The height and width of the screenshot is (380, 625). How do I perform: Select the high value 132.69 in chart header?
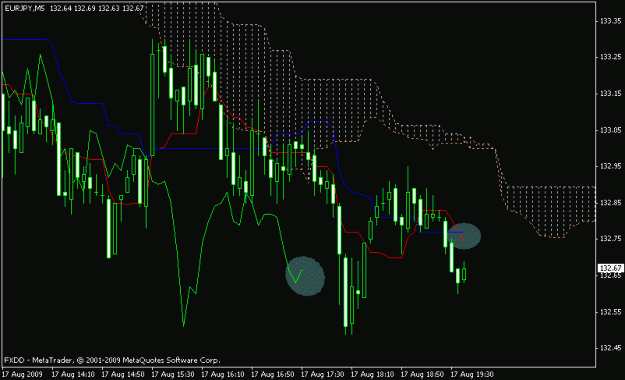[85, 8]
